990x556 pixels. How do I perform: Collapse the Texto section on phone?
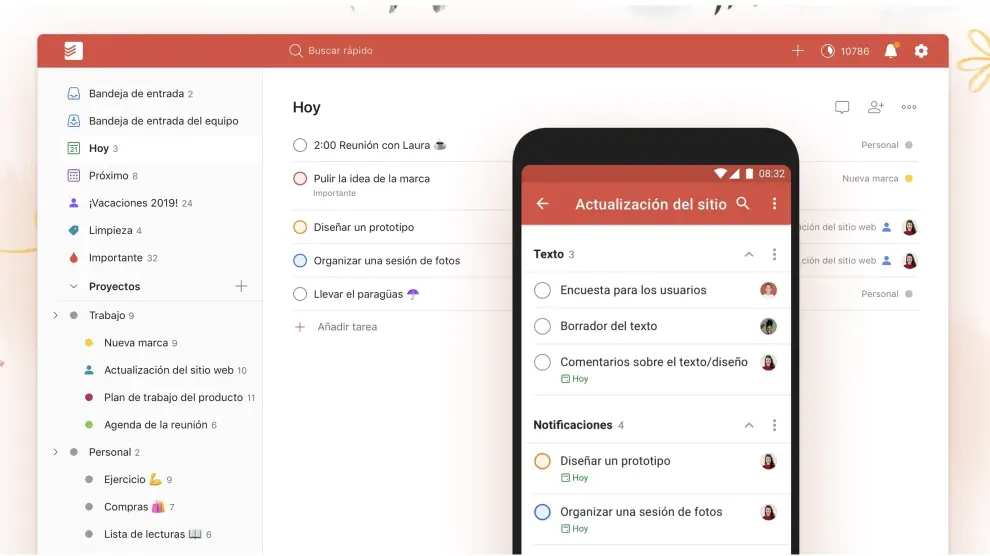tap(748, 255)
